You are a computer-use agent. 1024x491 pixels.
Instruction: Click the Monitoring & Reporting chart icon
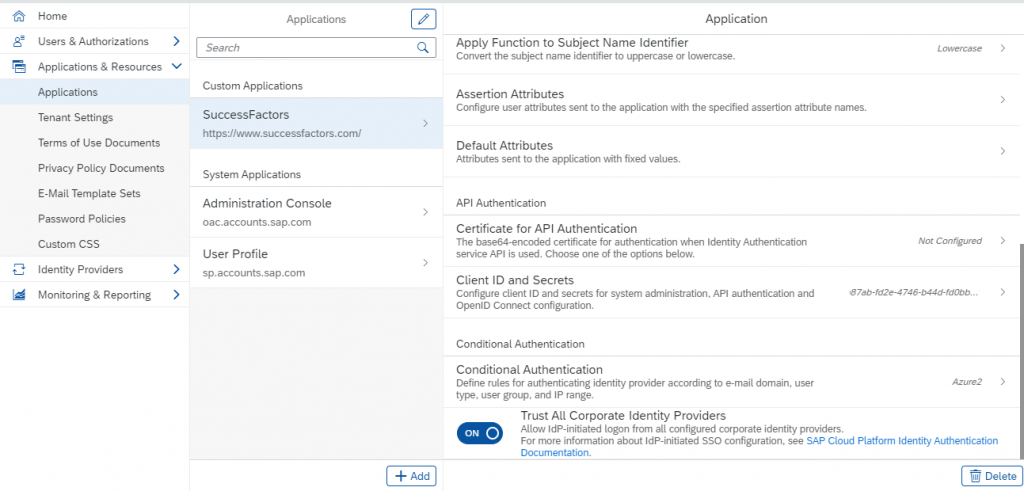pos(19,294)
